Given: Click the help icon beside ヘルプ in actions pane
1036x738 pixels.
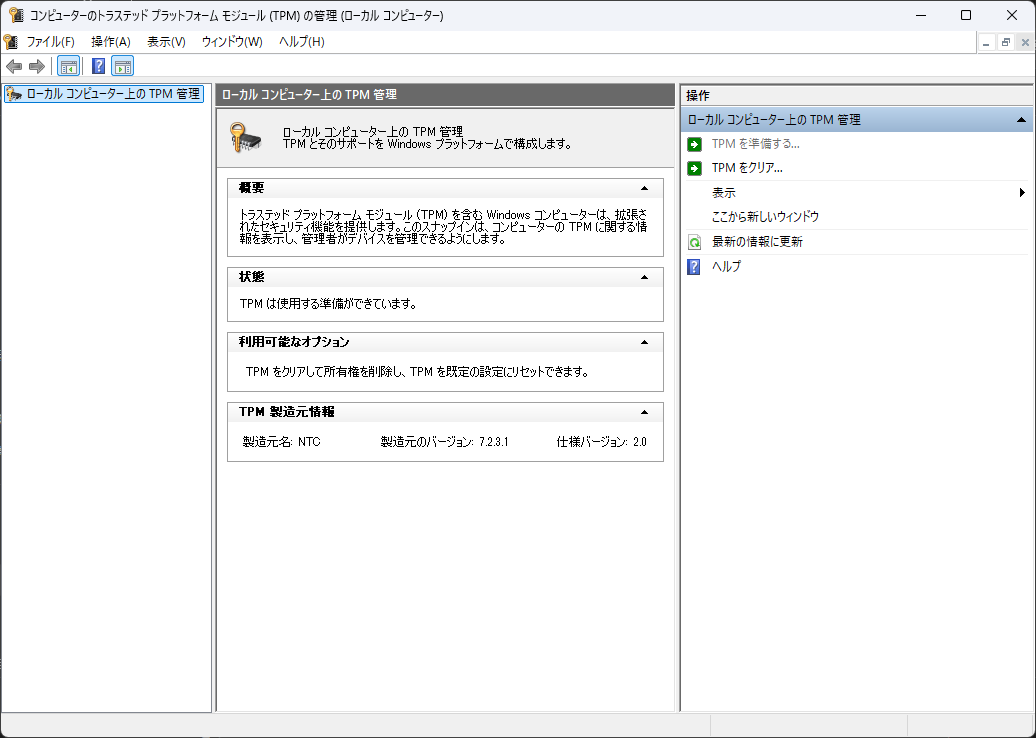Looking at the screenshot, I should 694,267.
